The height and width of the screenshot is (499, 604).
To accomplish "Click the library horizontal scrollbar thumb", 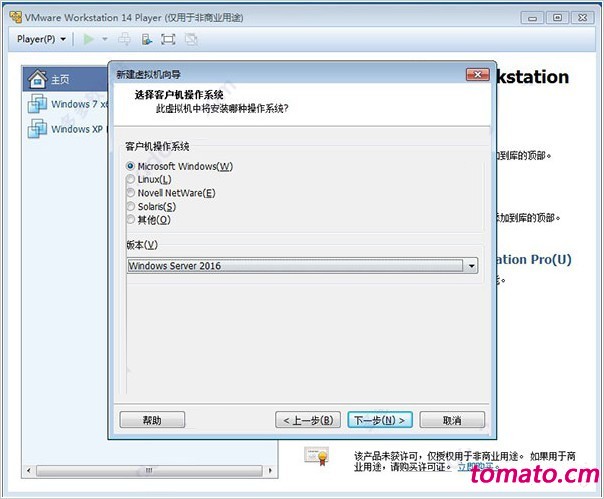I will 149,470.
